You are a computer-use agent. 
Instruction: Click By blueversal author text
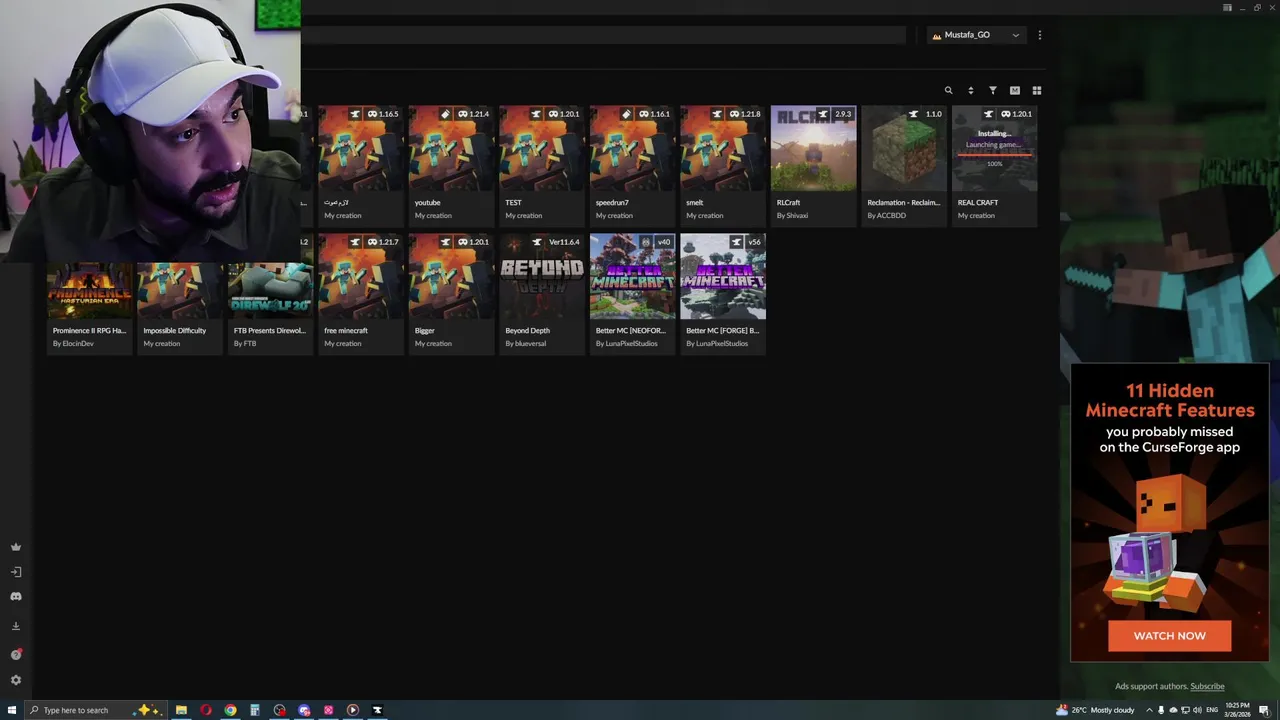(527, 343)
